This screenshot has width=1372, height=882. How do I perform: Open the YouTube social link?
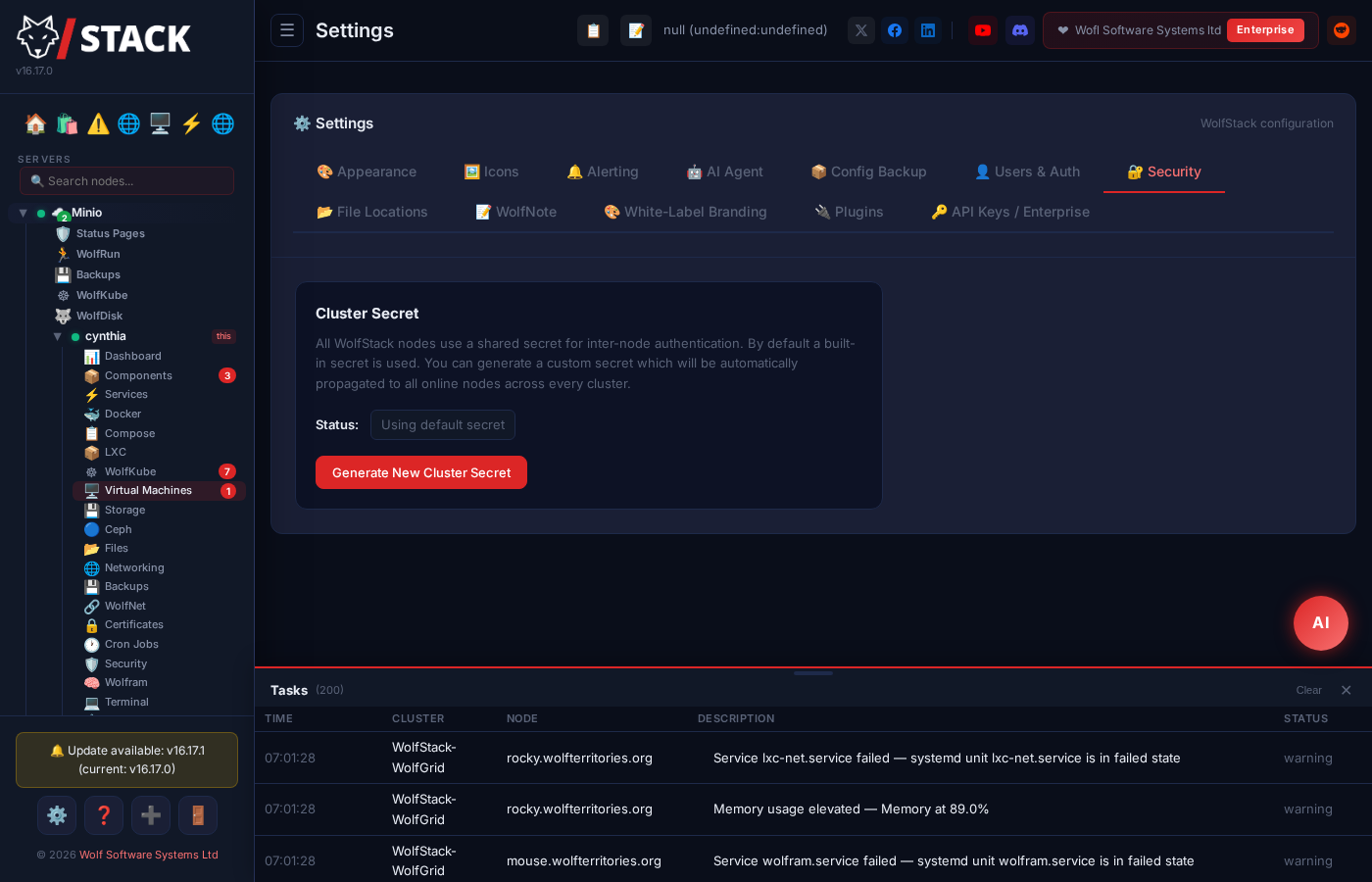pyautogui.click(x=983, y=30)
